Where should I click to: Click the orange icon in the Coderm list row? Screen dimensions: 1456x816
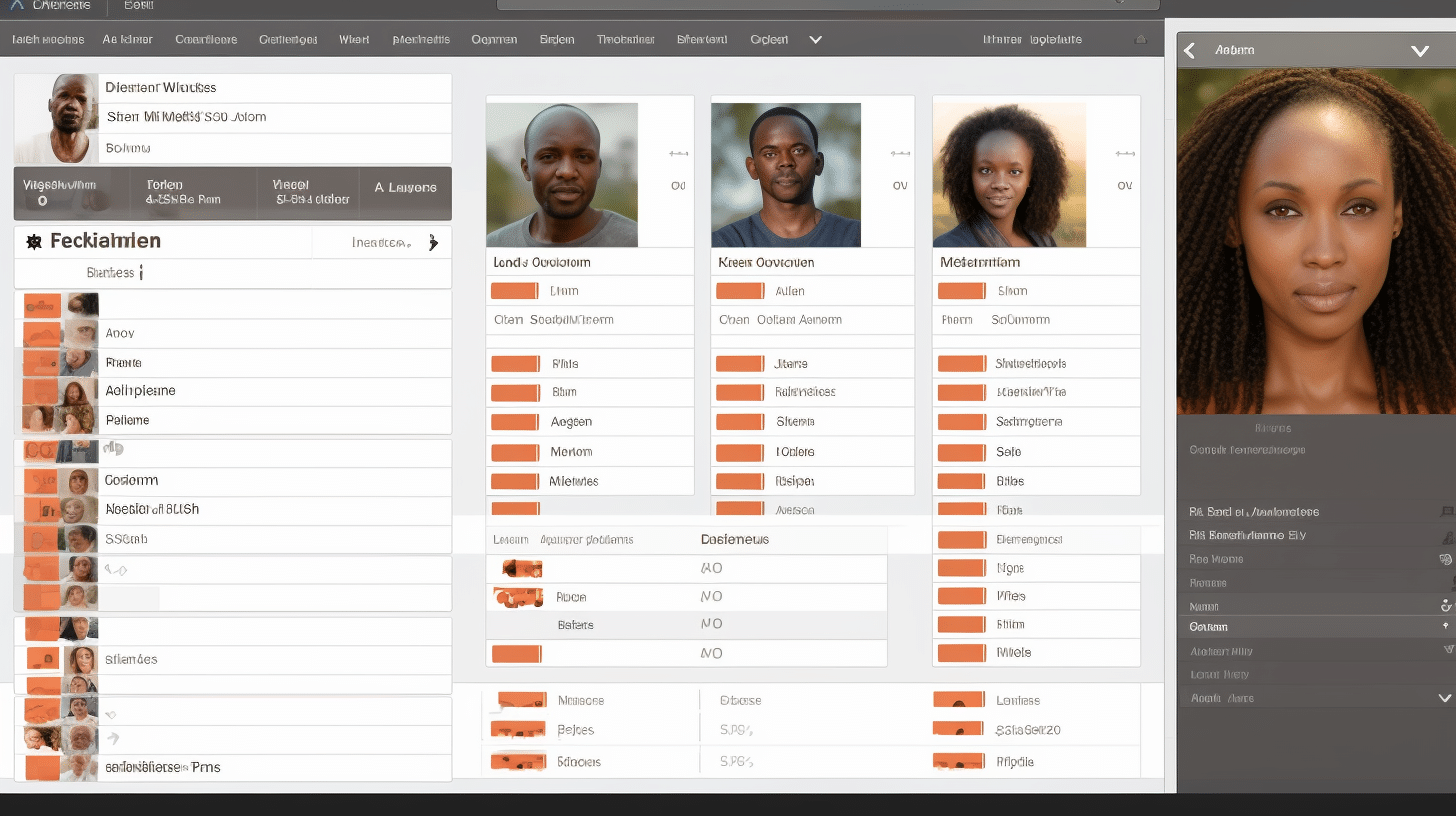(x=43, y=481)
